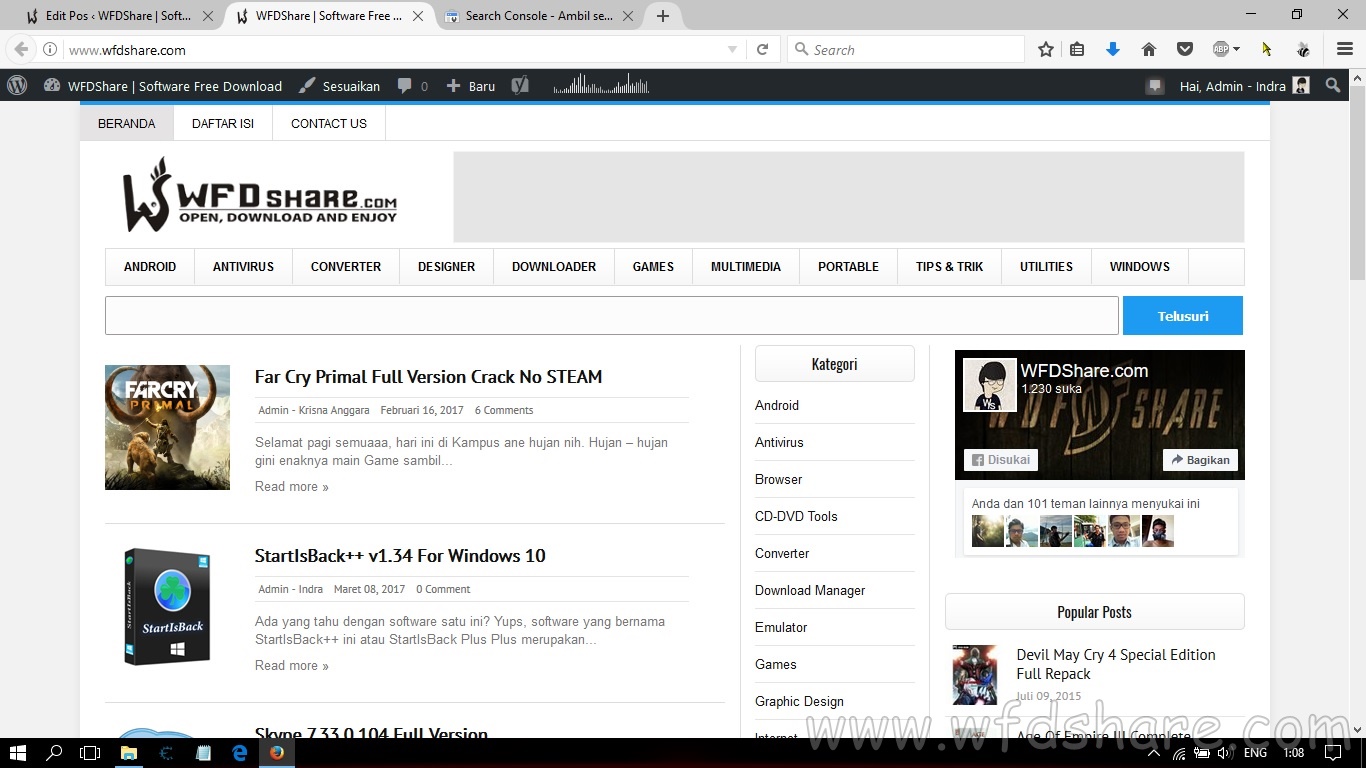Click the Telusuri search button
Screen dimensions: 1366x768
[x=1183, y=315]
